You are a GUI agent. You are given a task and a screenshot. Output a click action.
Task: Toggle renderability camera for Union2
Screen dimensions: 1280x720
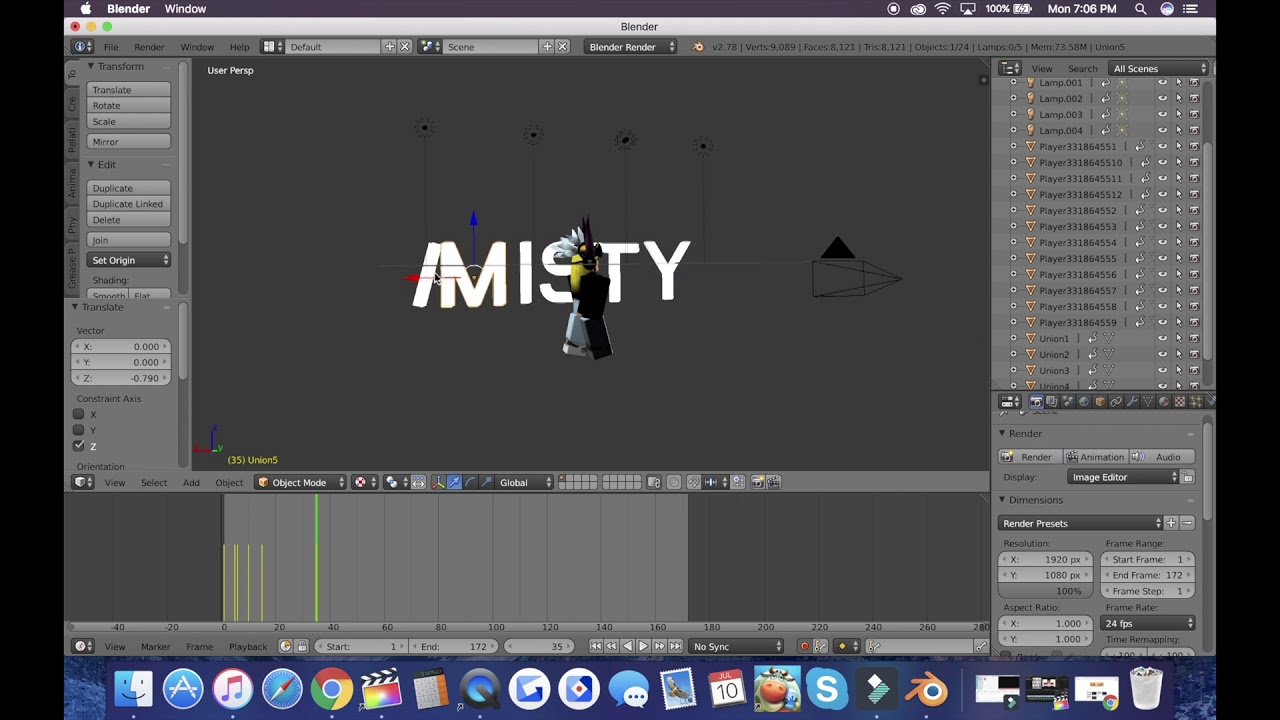[1194, 354]
